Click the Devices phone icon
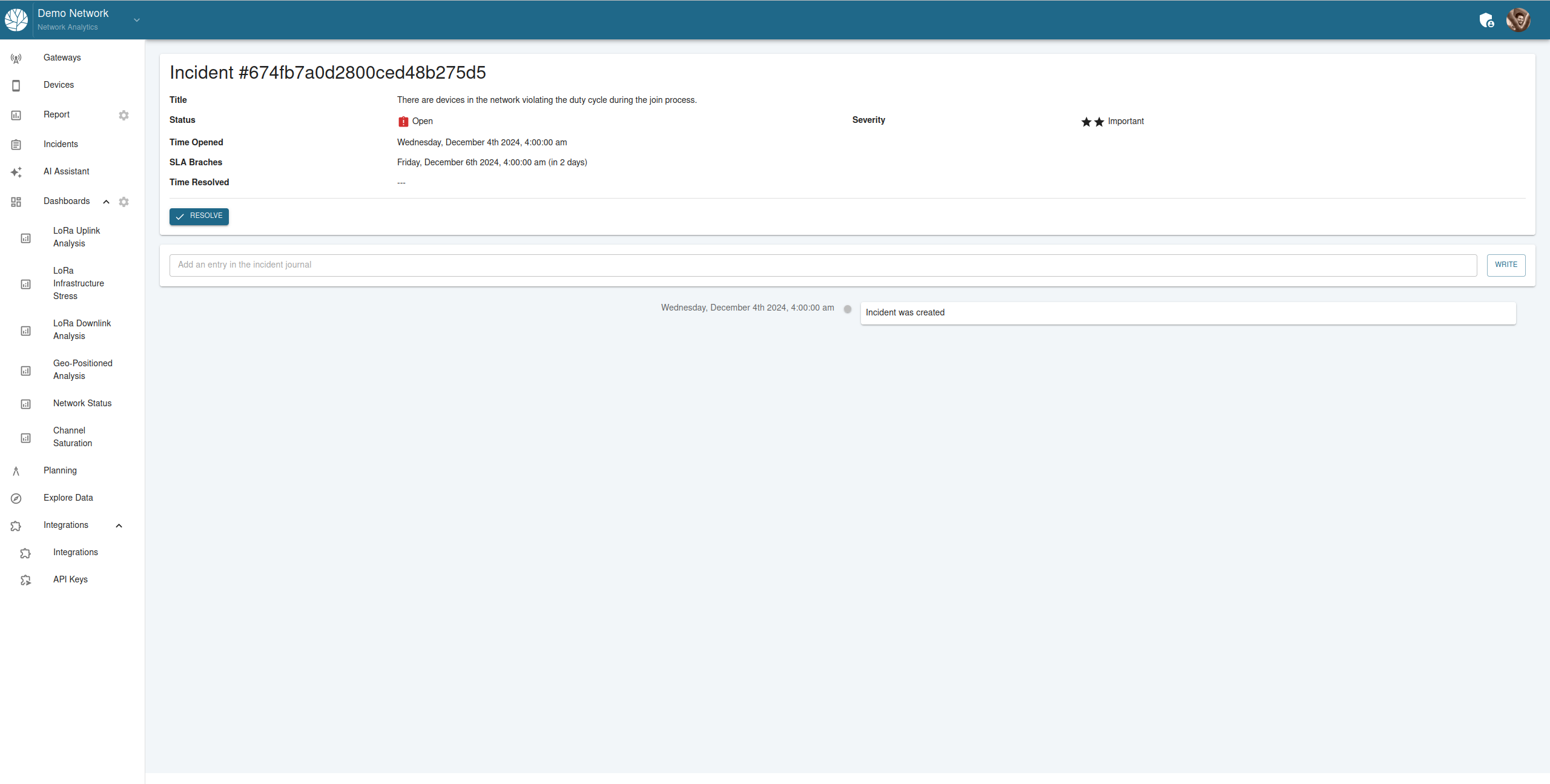 click(16, 85)
